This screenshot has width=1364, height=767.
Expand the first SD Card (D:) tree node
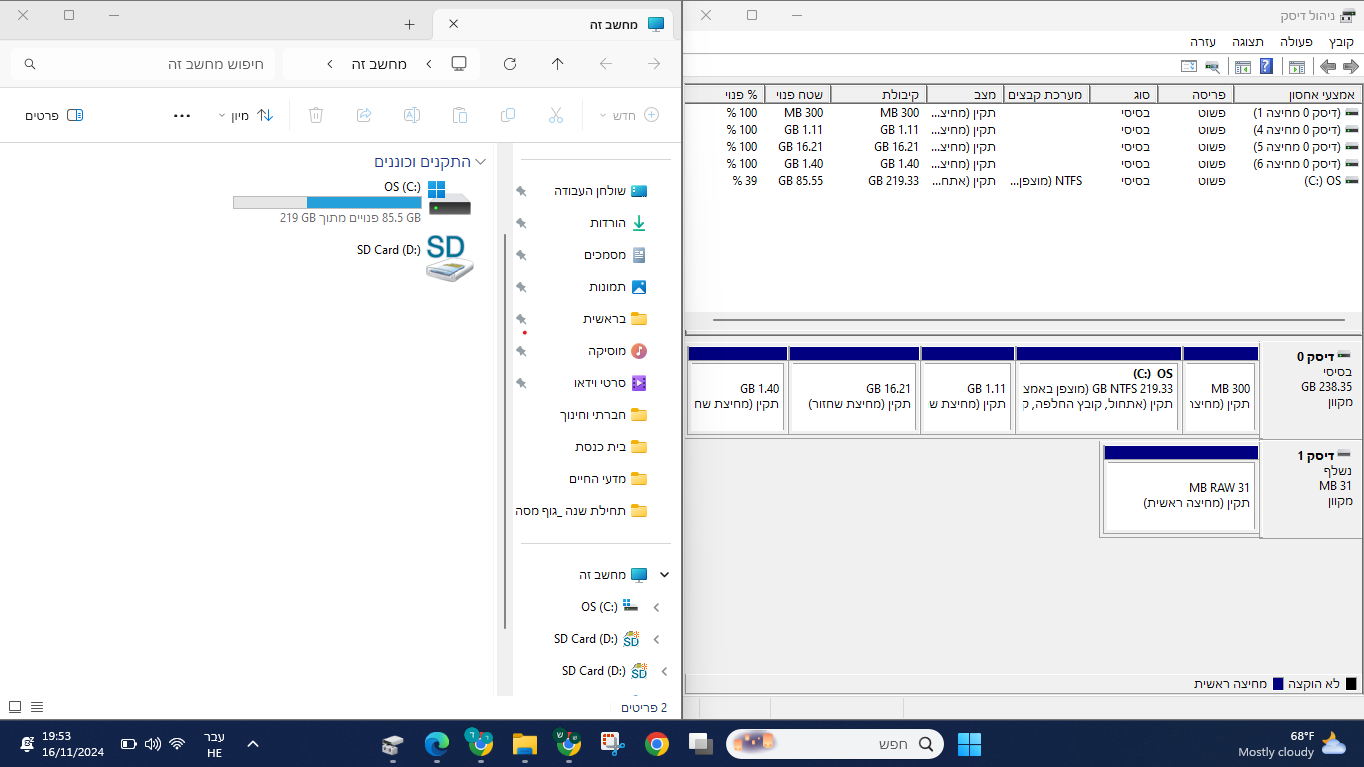(x=656, y=639)
